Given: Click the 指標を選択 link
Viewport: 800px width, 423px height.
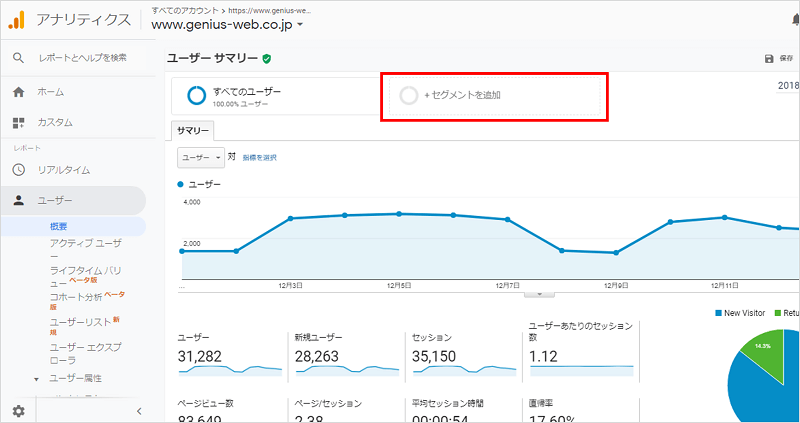Looking at the screenshot, I should (x=260, y=158).
